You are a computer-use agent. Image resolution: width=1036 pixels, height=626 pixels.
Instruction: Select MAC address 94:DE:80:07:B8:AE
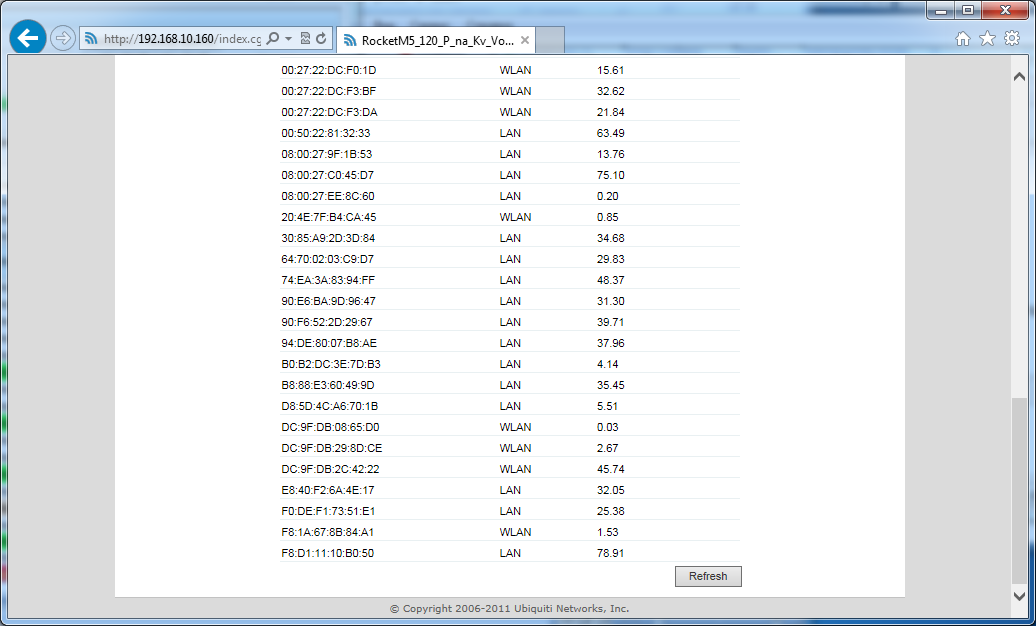click(x=329, y=343)
